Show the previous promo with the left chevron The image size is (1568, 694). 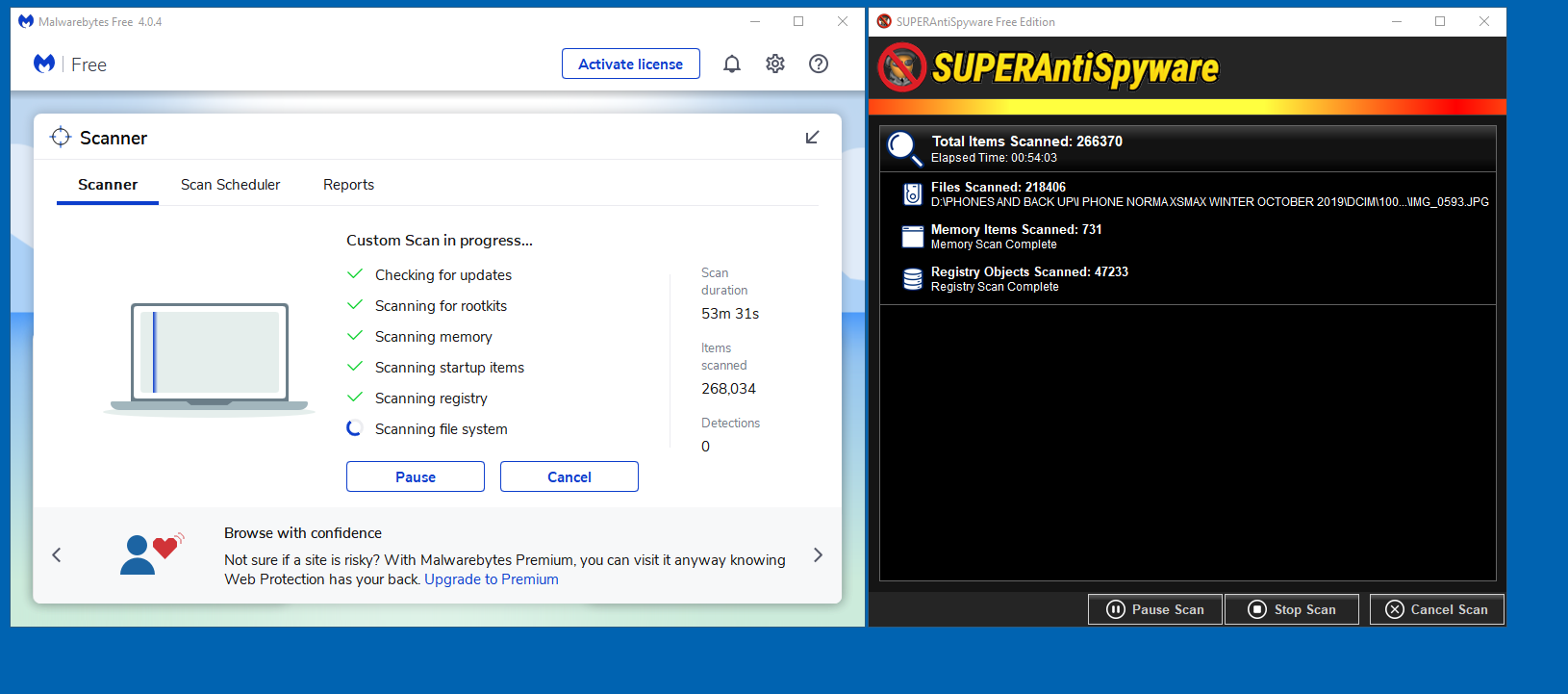click(x=57, y=554)
